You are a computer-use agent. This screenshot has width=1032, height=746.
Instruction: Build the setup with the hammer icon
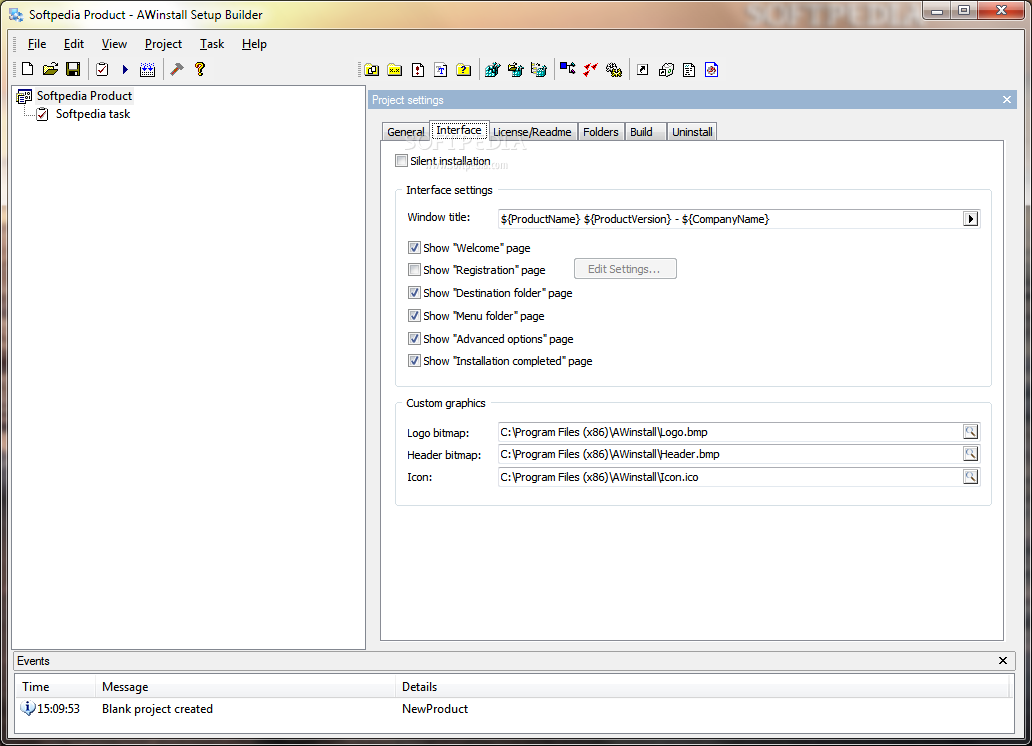point(176,69)
